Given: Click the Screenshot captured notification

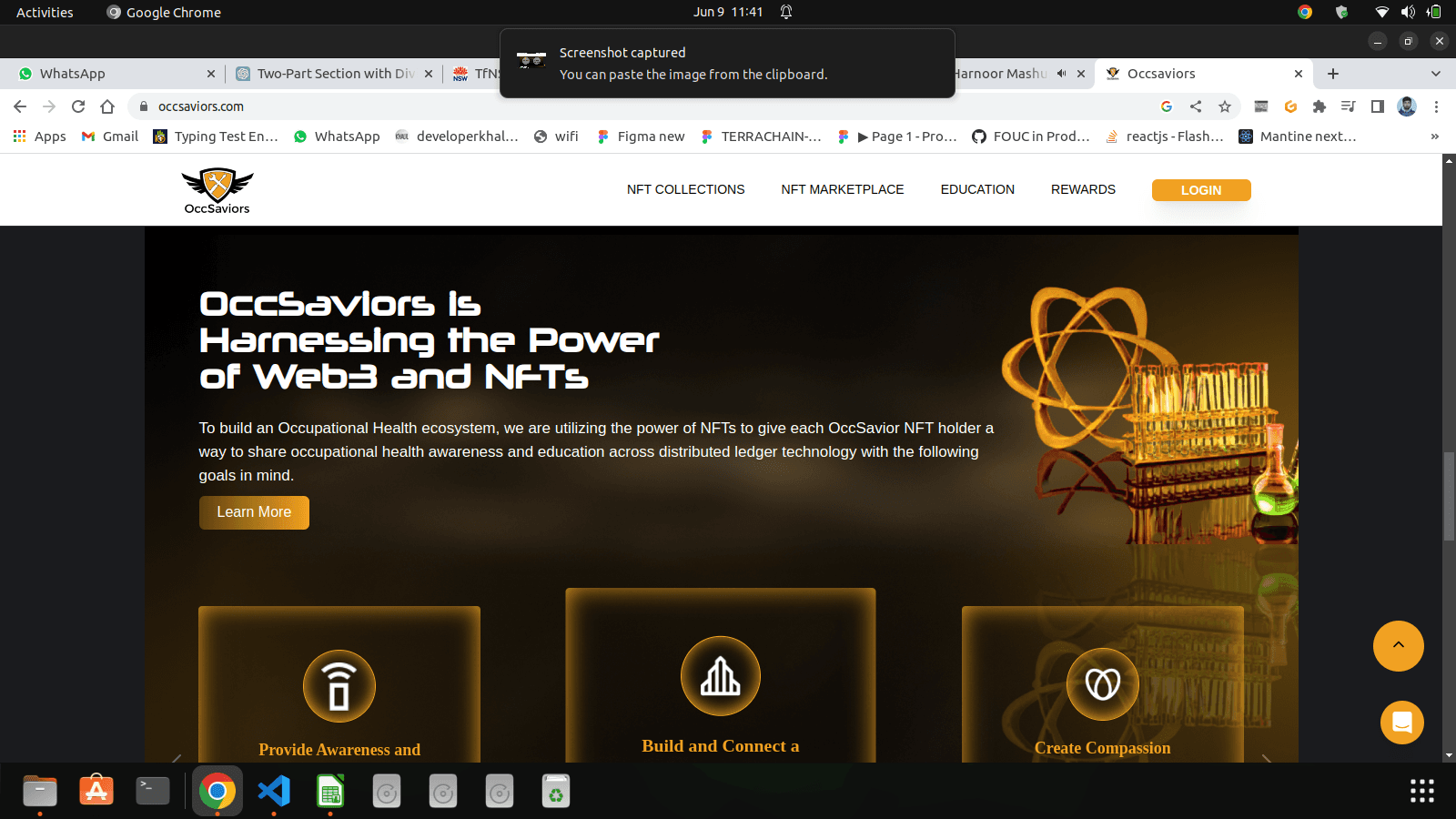Looking at the screenshot, I should point(727,63).
